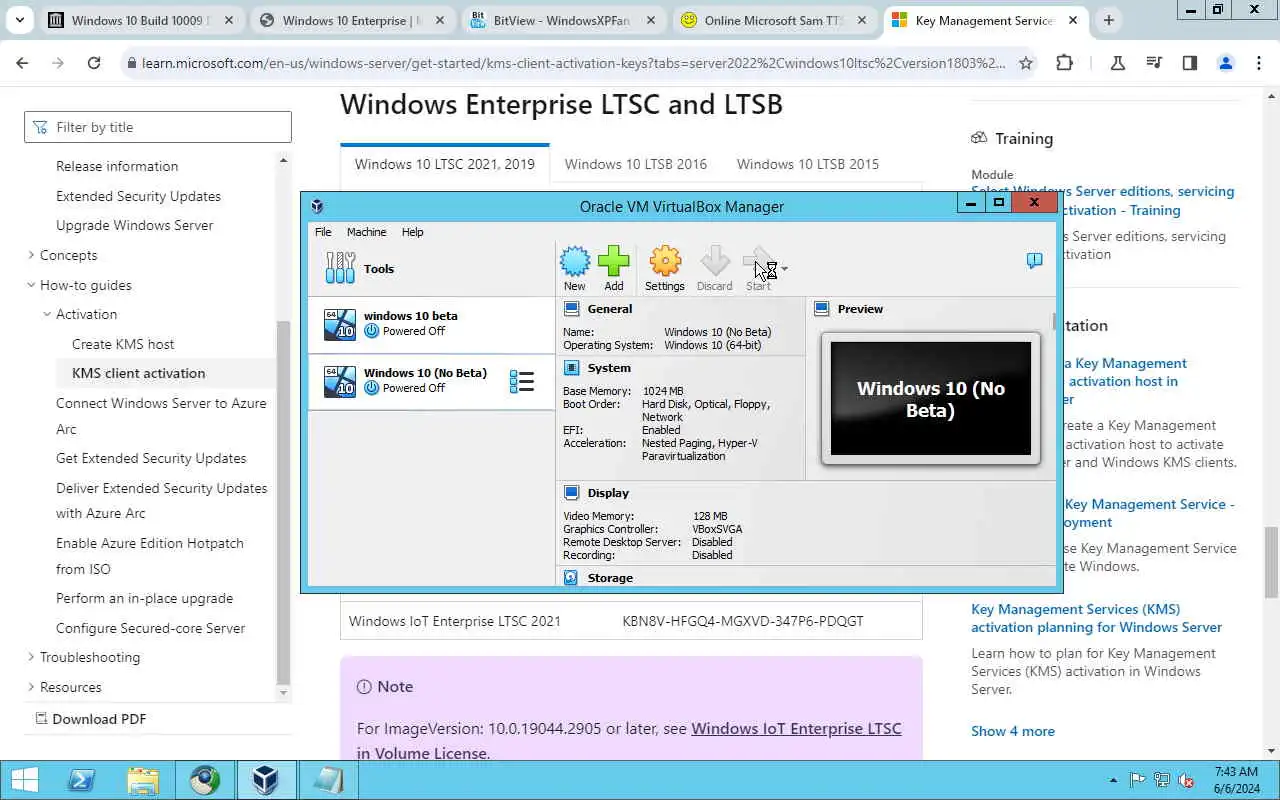
Task: Click the address bar URL
Action: [574, 63]
